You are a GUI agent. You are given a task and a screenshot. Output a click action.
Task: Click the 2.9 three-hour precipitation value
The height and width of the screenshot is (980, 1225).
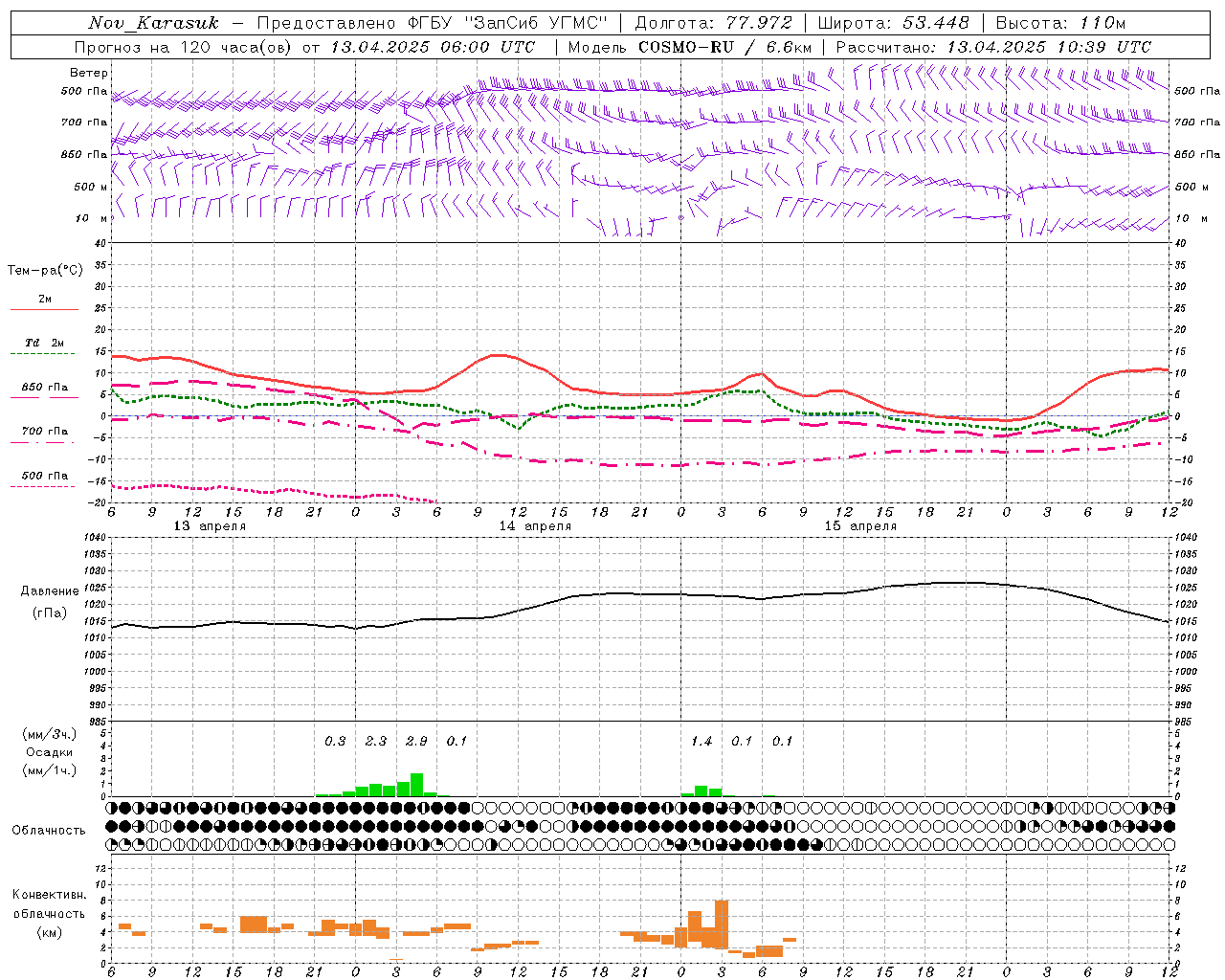click(x=416, y=741)
